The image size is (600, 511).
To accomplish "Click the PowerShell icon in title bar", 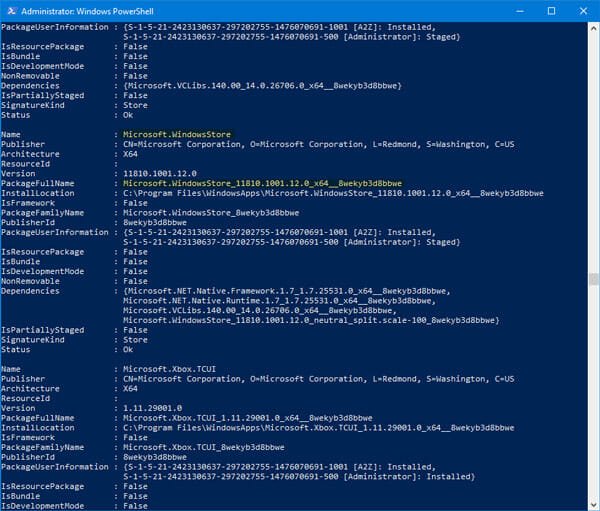I will 11,11.
